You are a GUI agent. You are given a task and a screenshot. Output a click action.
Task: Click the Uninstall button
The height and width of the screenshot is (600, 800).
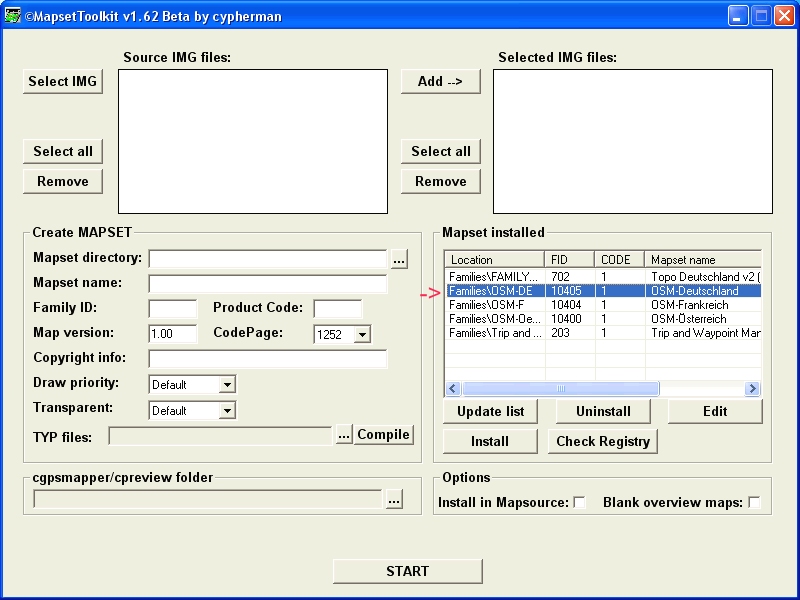[603, 412]
